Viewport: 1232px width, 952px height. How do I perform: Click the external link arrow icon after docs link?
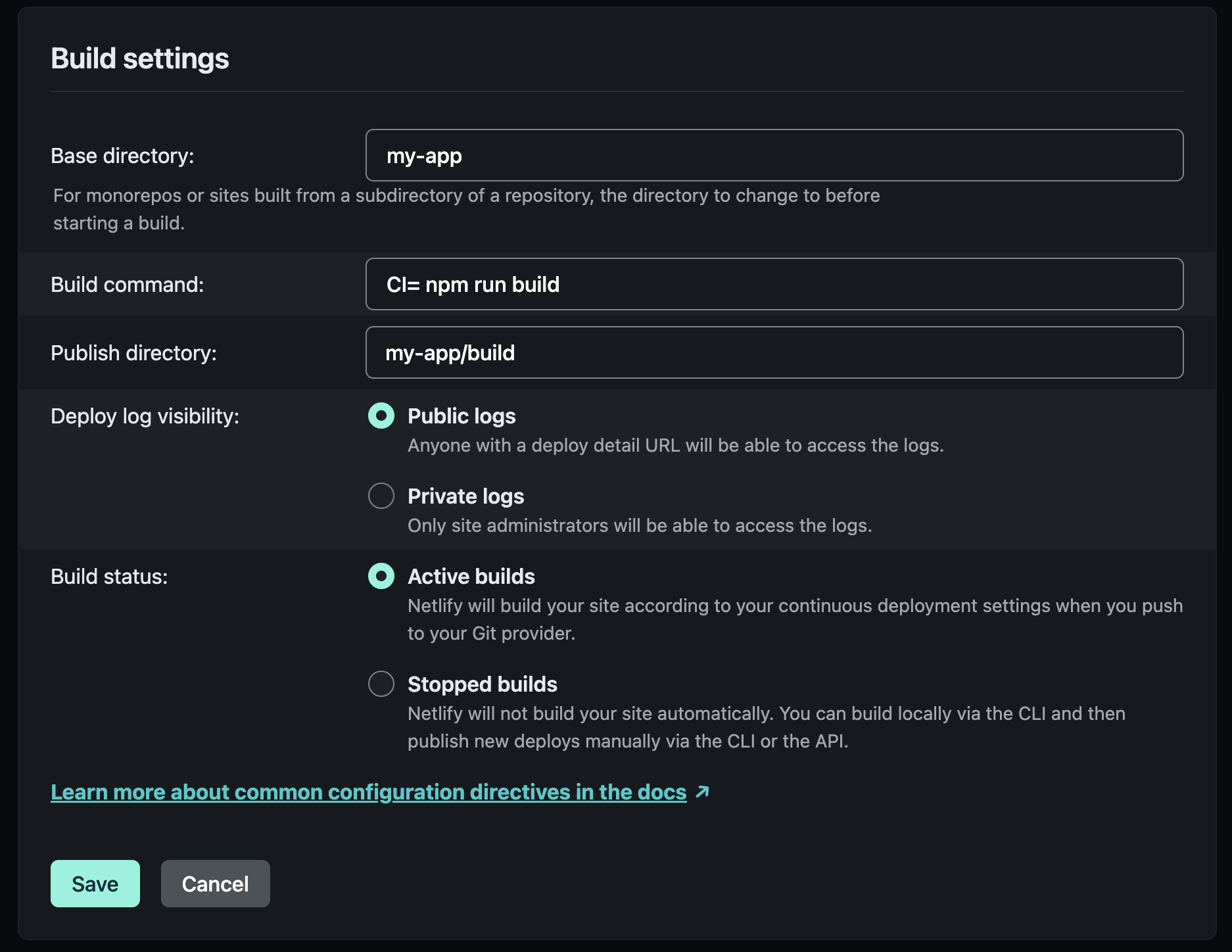tap(702, 792)
